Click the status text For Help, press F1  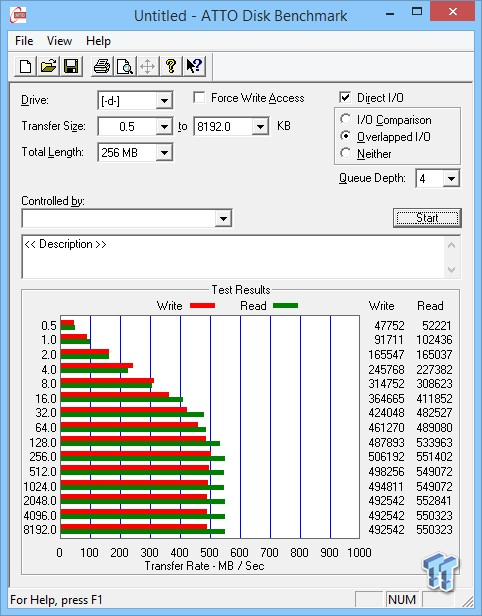[56, 600]
